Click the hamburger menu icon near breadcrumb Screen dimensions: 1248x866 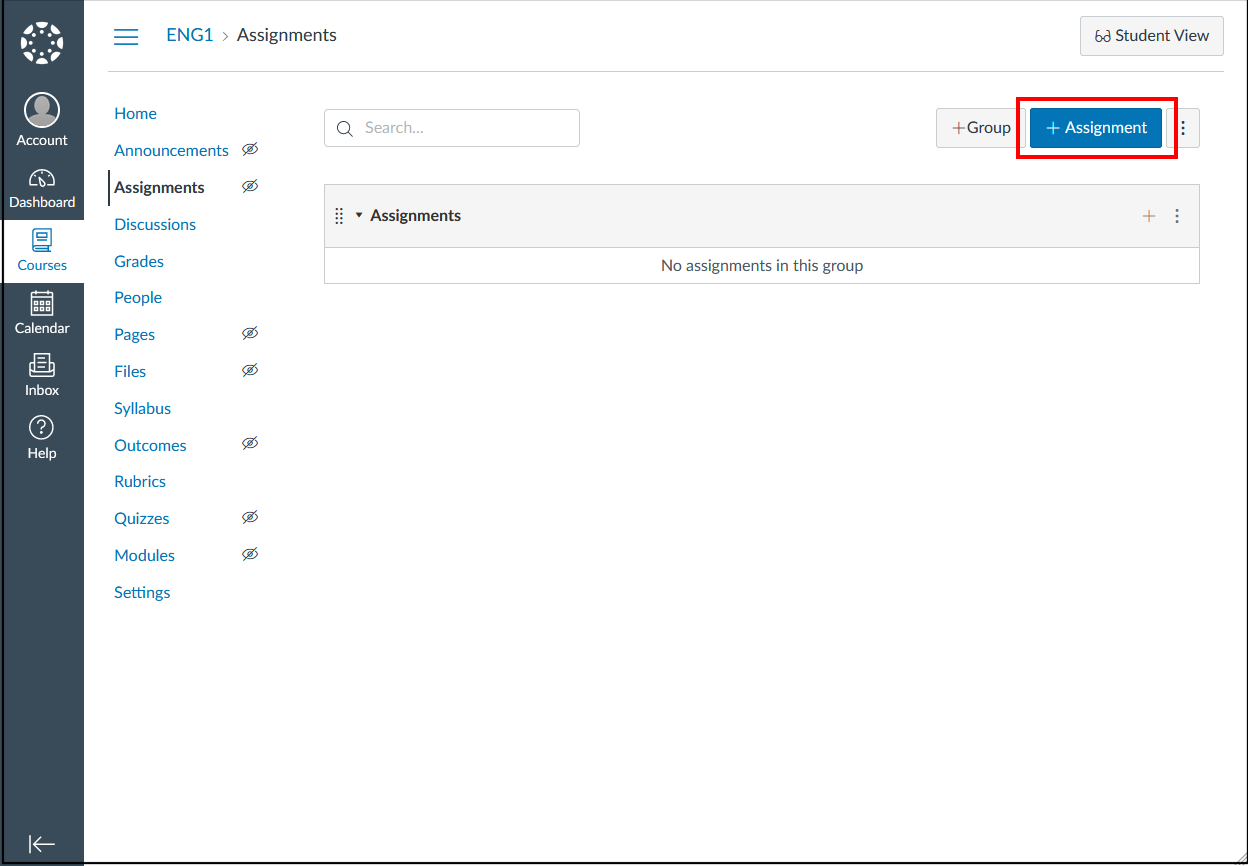(126, 36)
